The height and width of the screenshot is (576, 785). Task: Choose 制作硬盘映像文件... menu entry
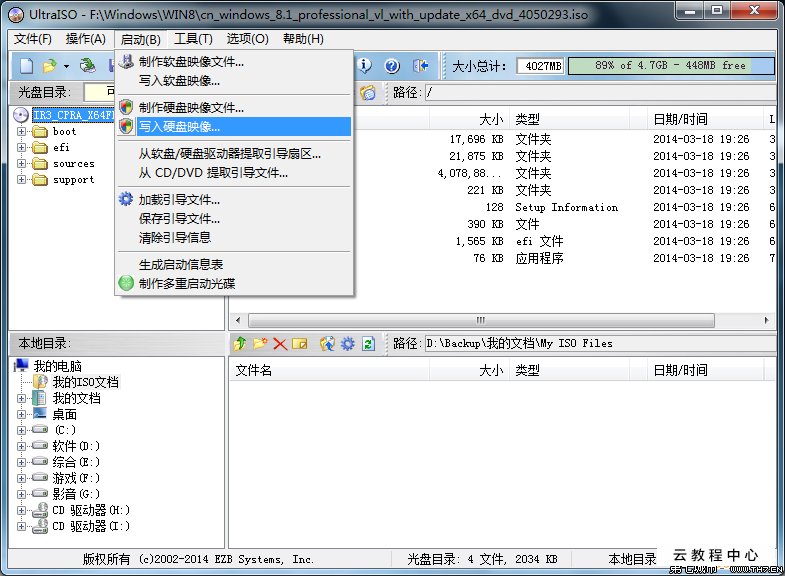click(234, 108)
